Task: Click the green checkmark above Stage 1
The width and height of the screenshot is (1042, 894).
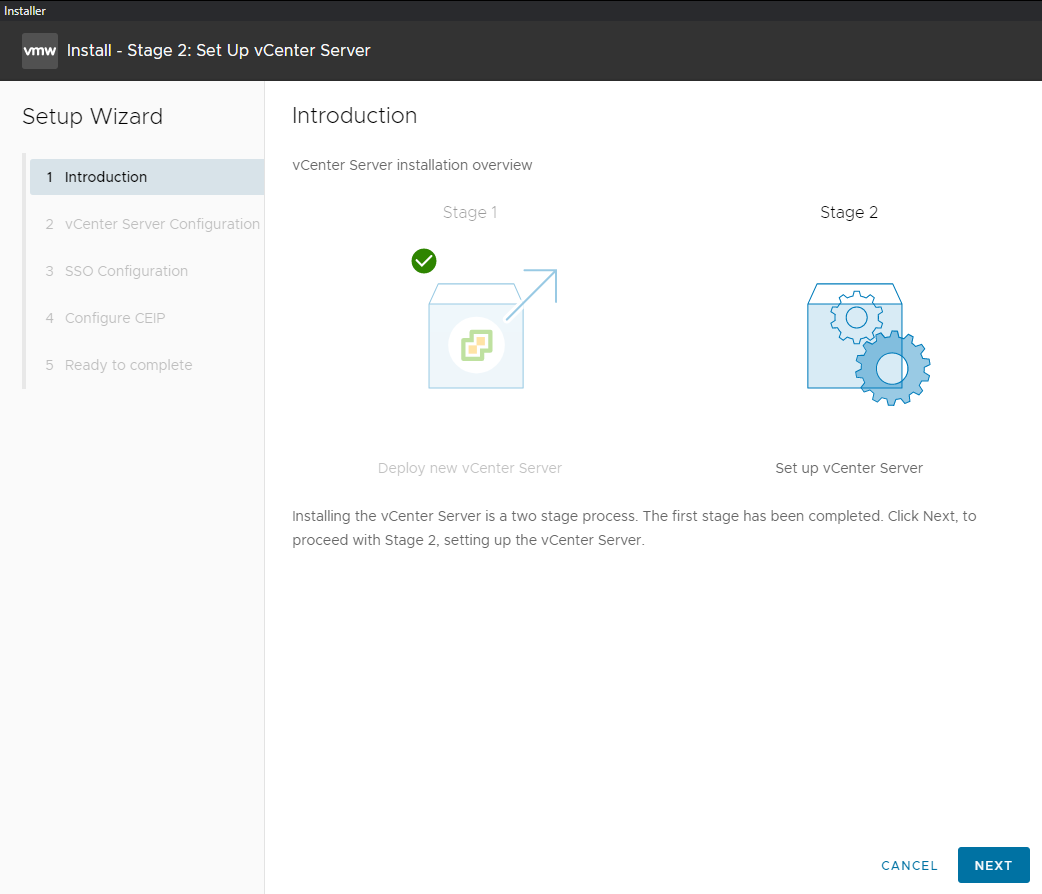Action: (x=423, y=261)
